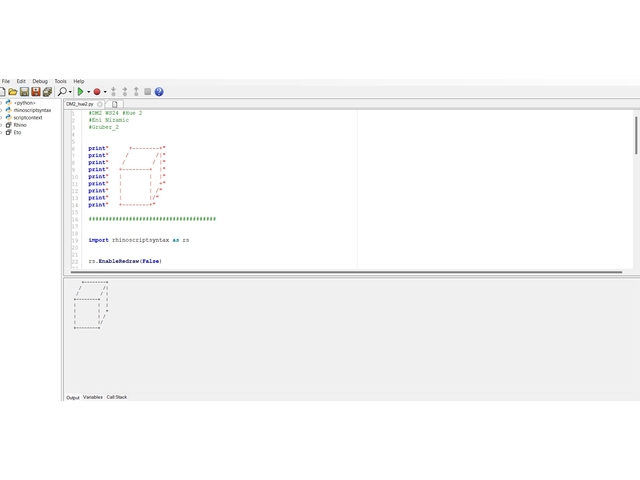Screen dimensions: 640x480
Task: Expand the Rhino tree node
Action: [1, 125]
